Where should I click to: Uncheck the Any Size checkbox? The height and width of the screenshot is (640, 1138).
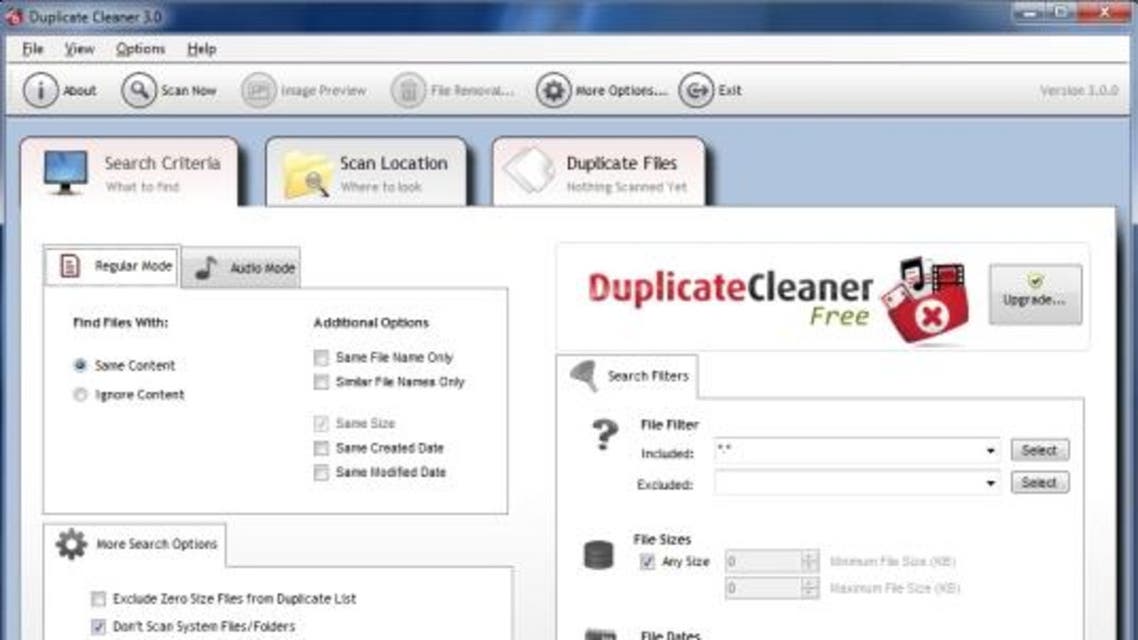[x=647, y=561]
